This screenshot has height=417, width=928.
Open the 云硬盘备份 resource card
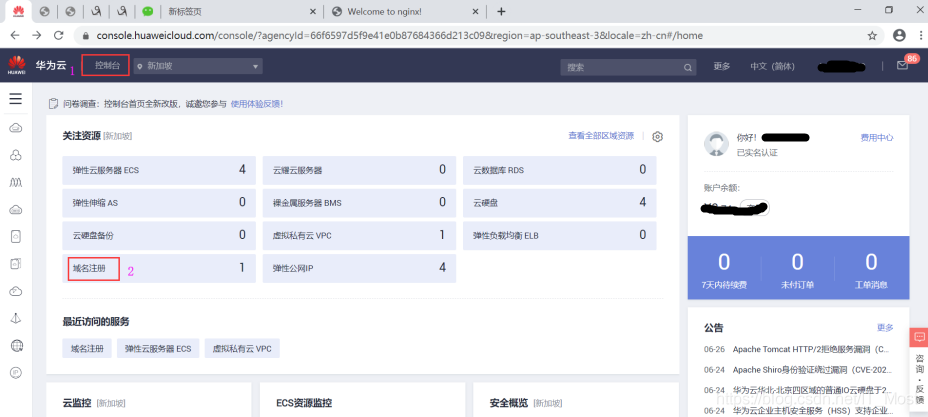[x=159, y=235]
